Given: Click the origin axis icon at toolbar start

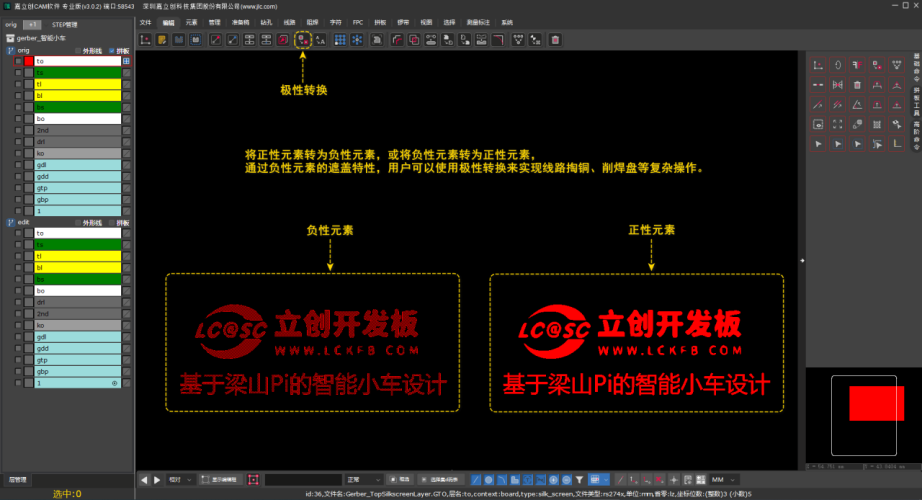Looking at the screenshot, I should (x=145, y=39).
